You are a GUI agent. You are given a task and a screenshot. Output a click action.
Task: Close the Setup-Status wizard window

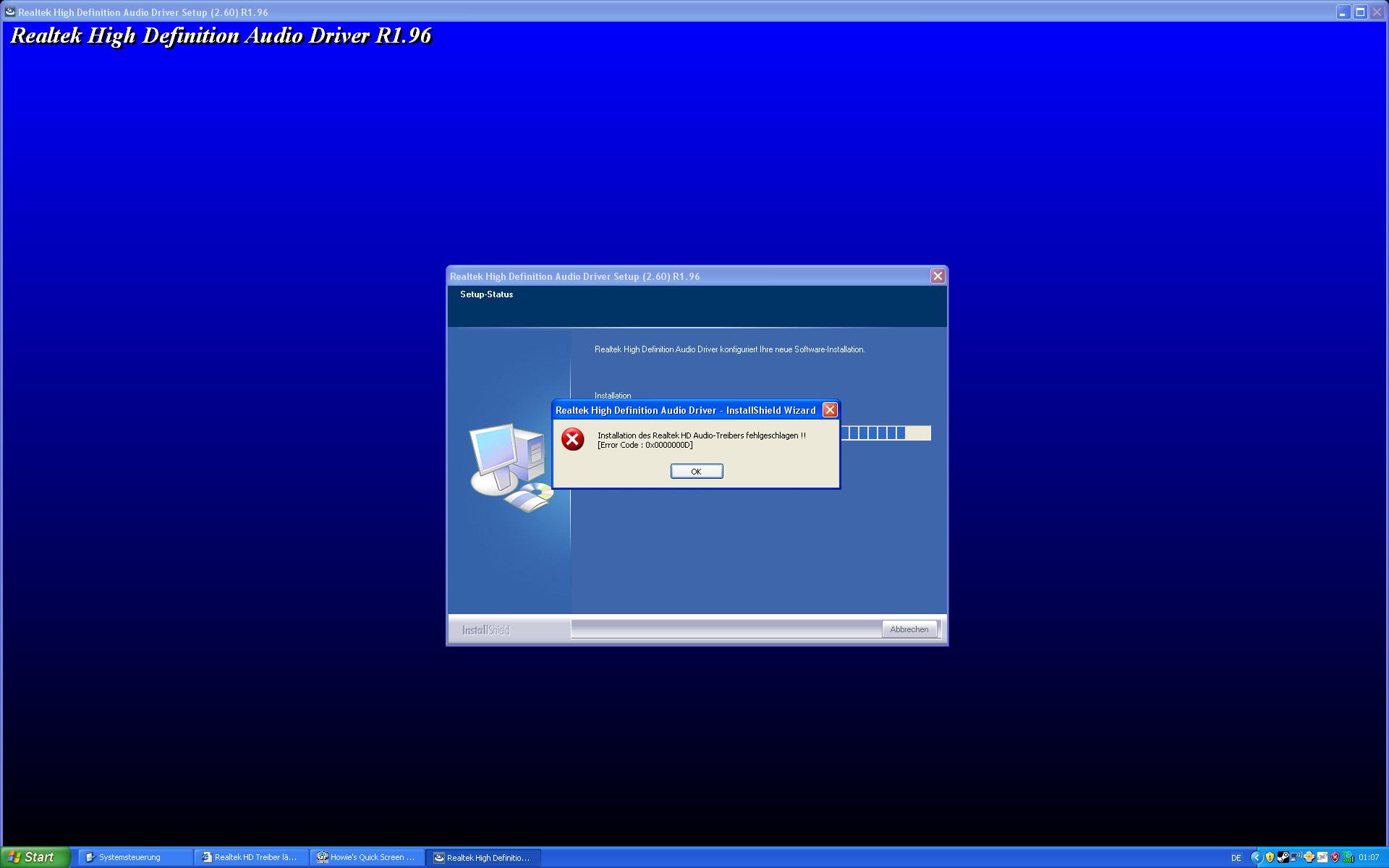938,276
